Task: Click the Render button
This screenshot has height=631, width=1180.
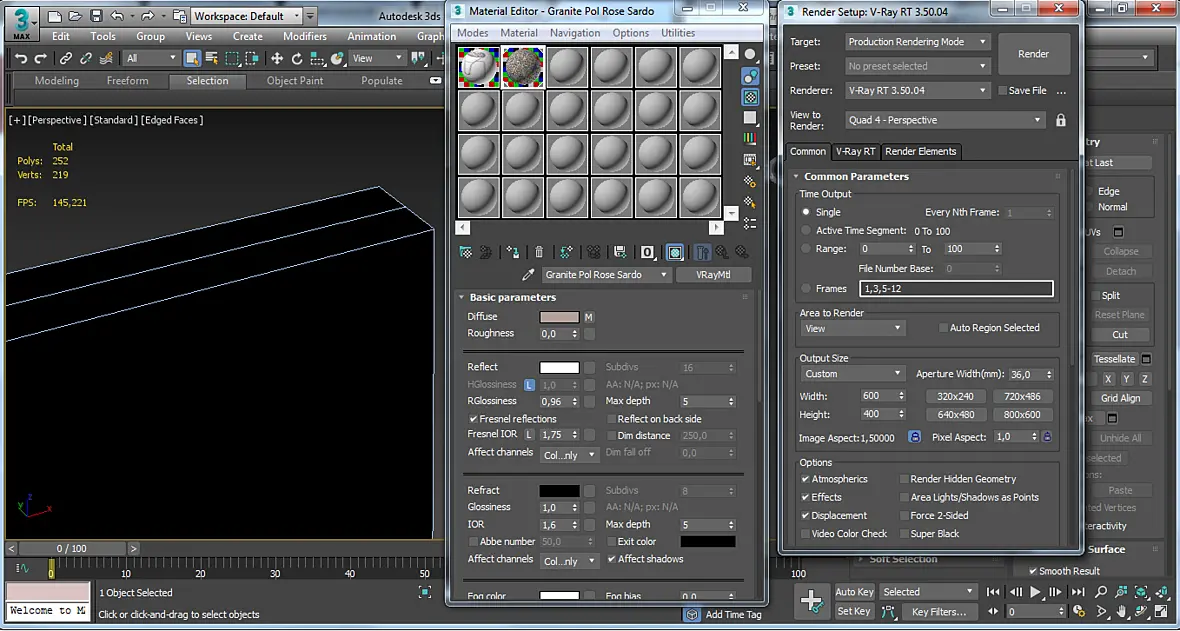Action: click(x=1033, y=54)
